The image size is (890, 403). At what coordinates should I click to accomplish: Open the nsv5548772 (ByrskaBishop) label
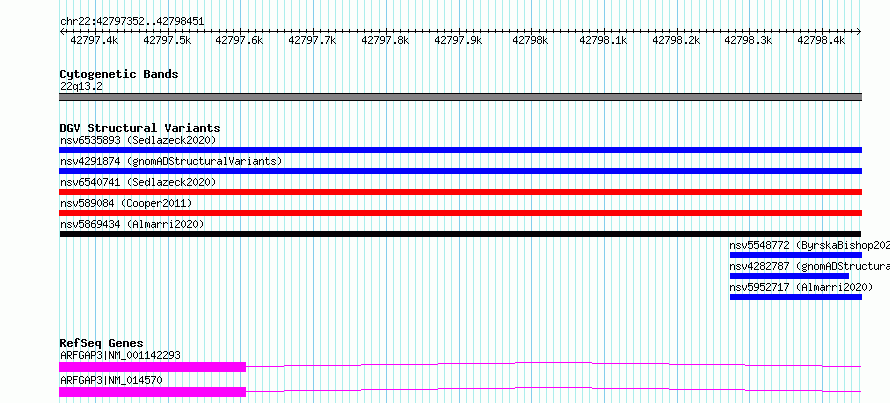tap(809, 245)
